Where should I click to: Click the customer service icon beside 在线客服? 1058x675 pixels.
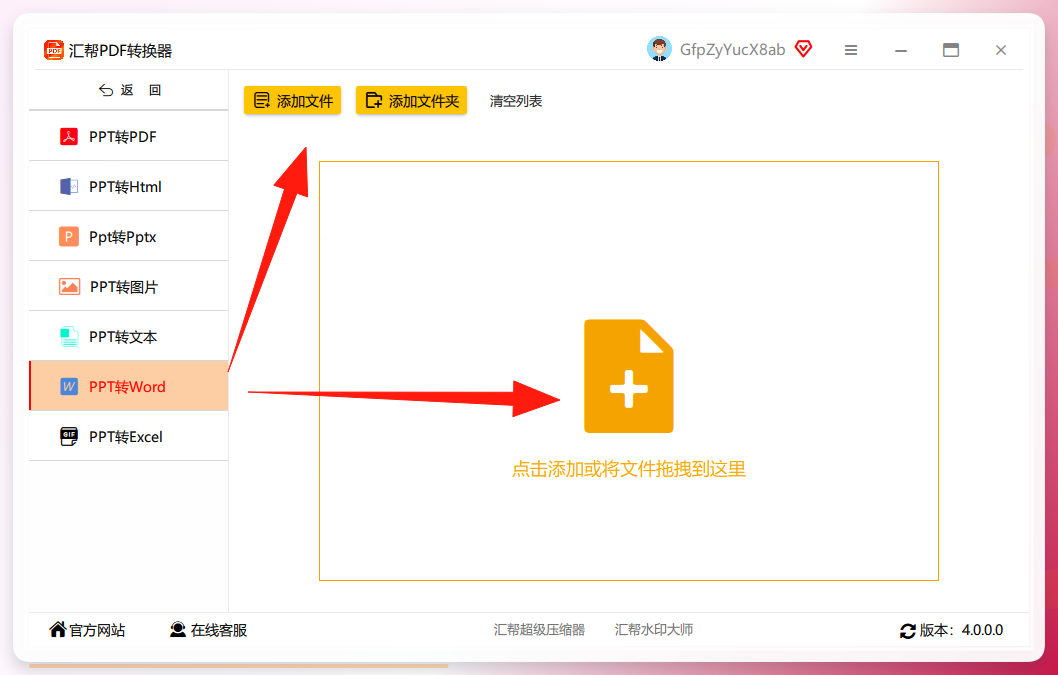pyautogui.click(x=177, y=629)
